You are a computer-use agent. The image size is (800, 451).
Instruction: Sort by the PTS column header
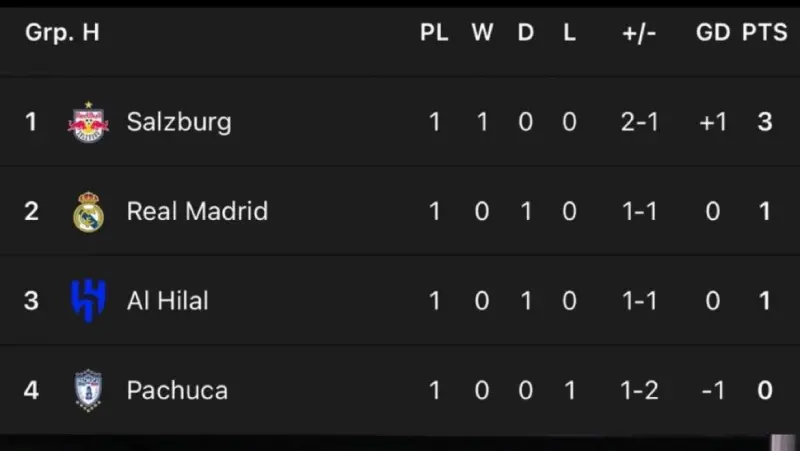pyautogui.click(x=764, y=32)
